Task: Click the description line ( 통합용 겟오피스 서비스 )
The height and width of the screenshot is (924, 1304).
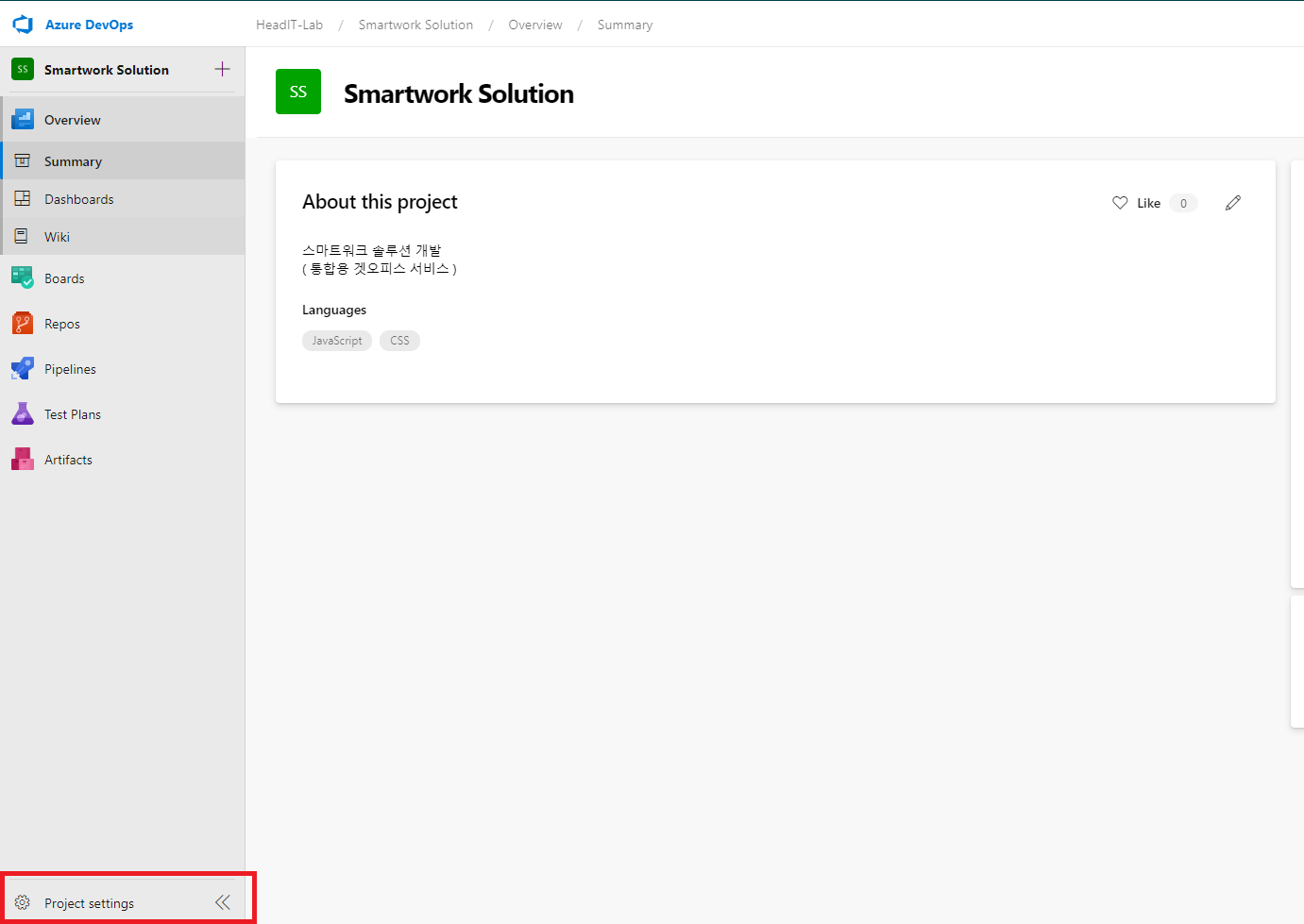Action: pyautogui.click(x=380, y=268)
